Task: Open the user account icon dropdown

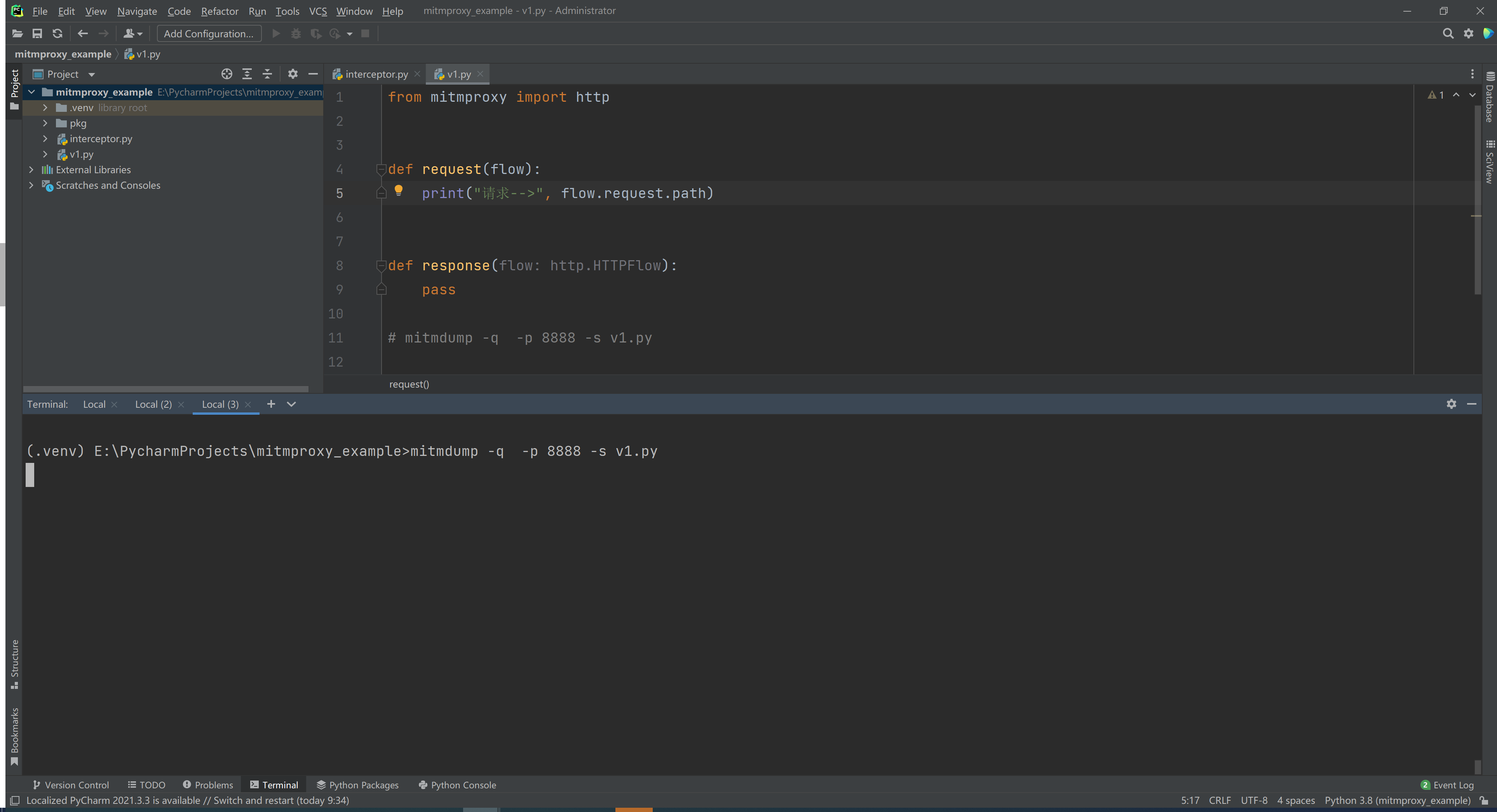Action: click(x=132, y=34)
